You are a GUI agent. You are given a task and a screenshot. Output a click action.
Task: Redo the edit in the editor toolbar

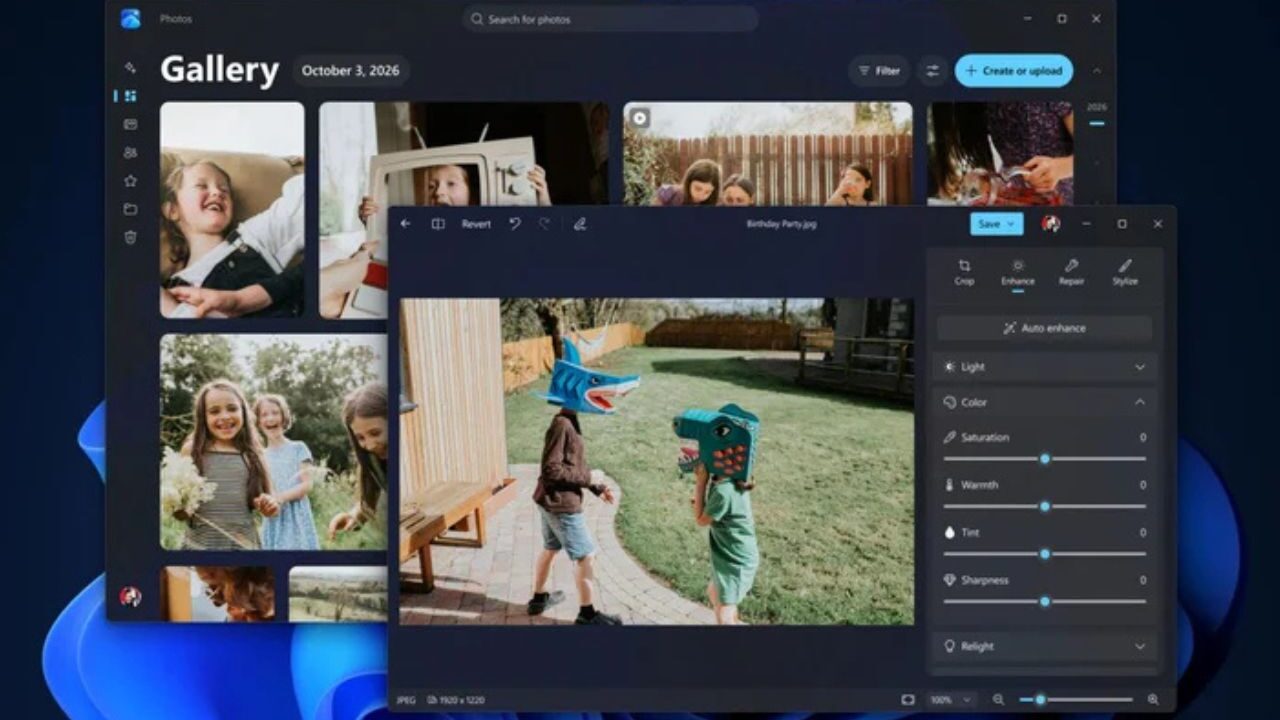click(544, 224)
